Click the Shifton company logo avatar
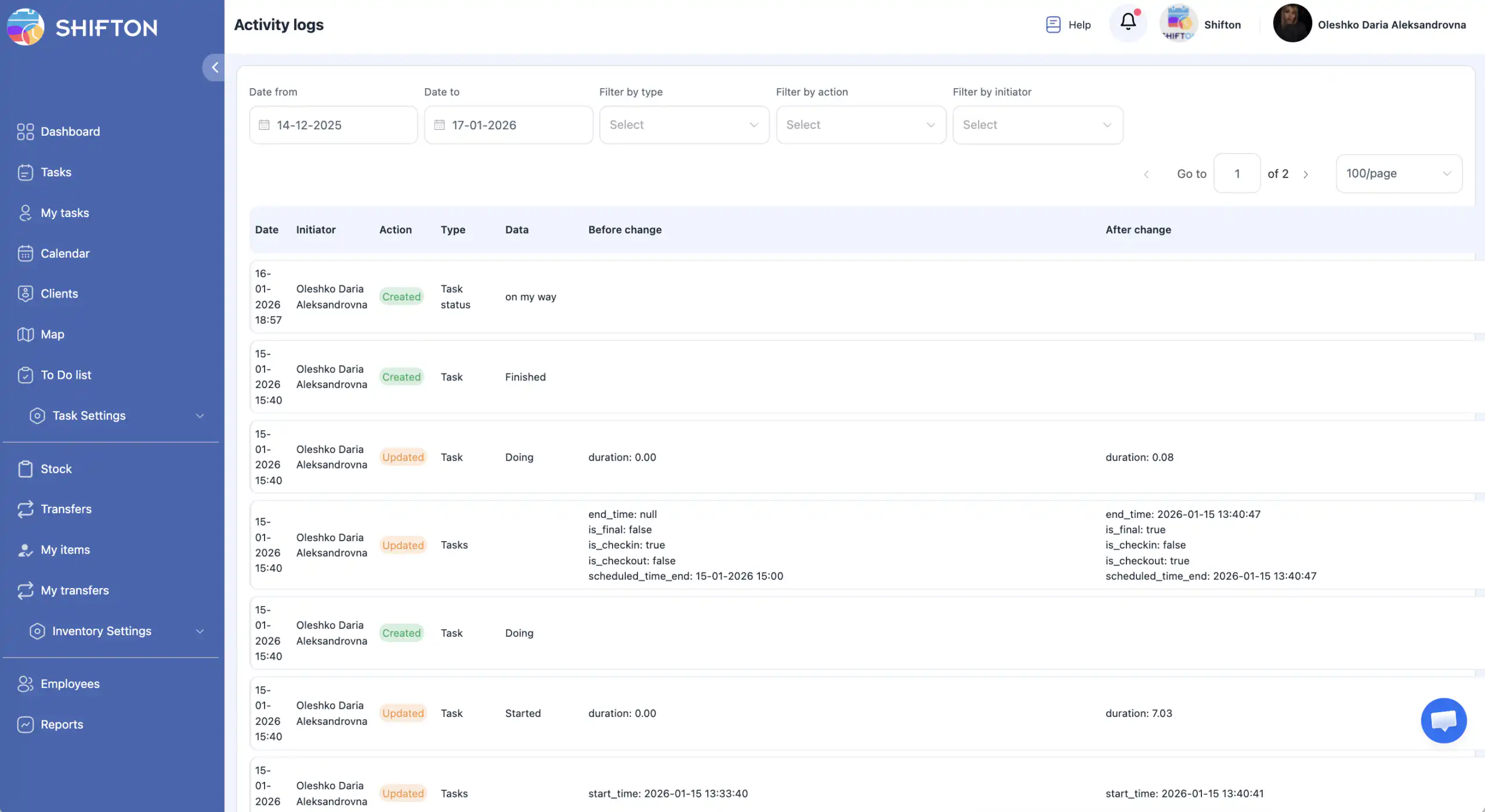Screen dimensions: 1485x812 point(1178,23)
